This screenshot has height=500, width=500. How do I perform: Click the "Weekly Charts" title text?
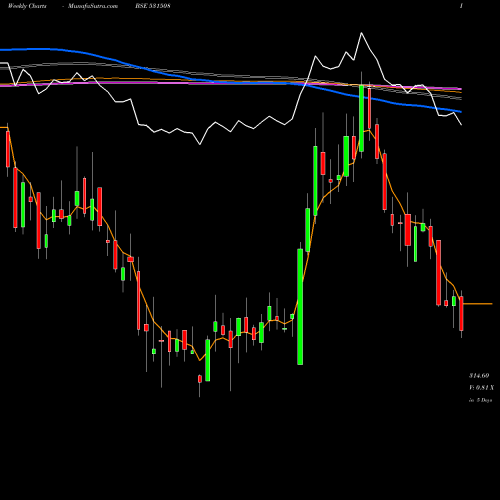pyautogui.click(x=27, y=6)
